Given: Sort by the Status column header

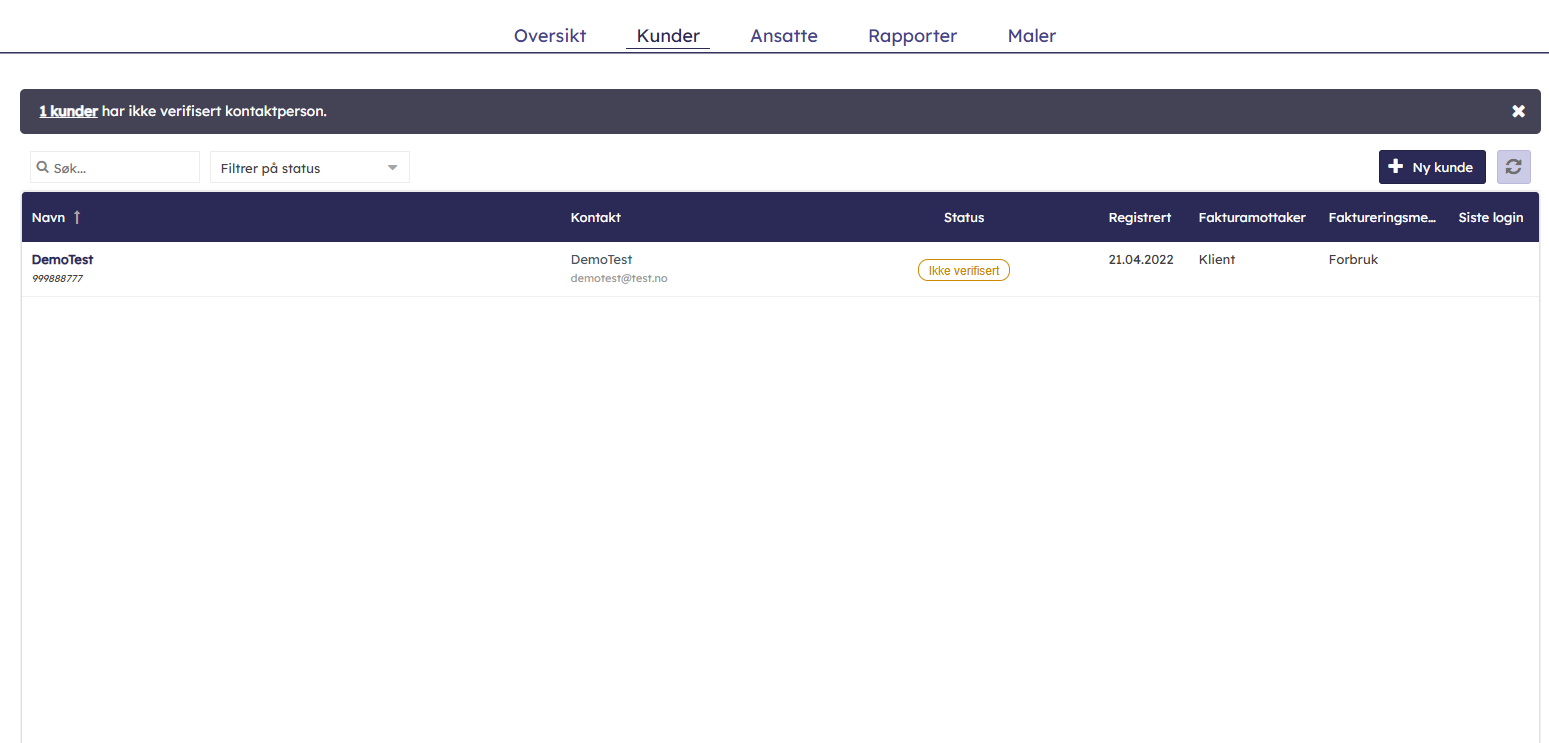Looking at the screenshot, I should 963,218.
